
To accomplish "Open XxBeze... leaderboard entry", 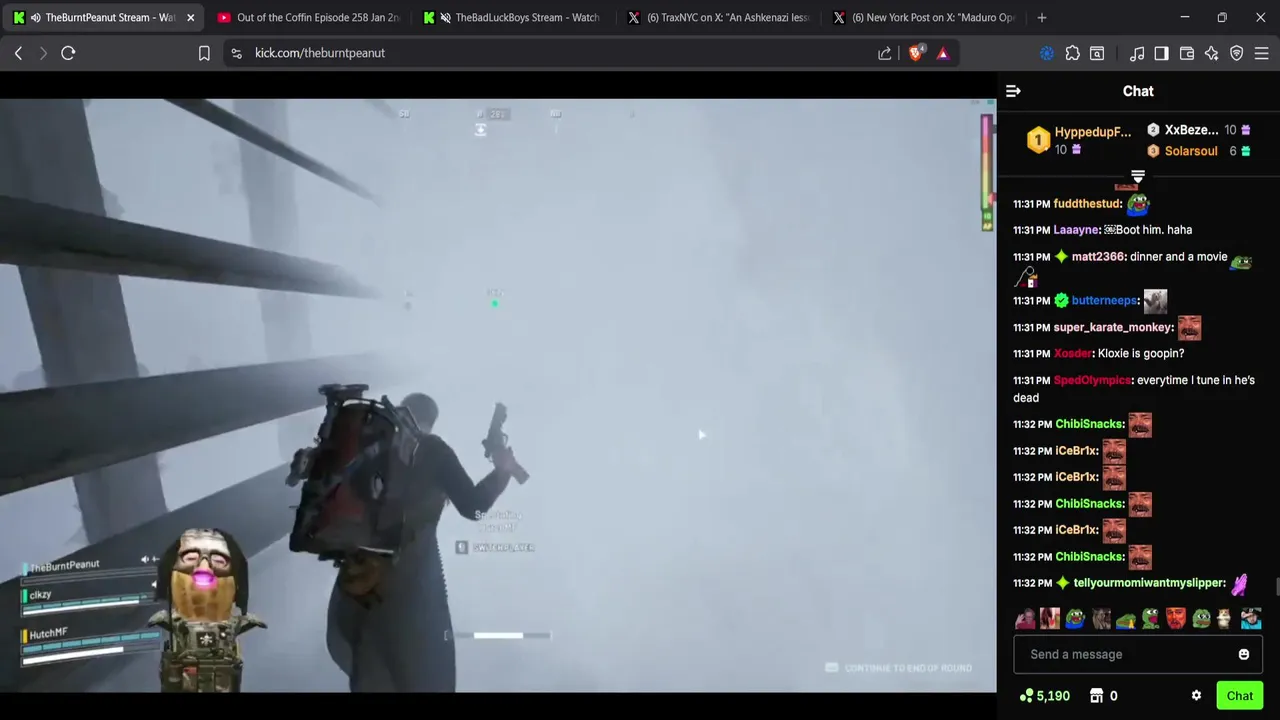I will (x=1199, y=130).
